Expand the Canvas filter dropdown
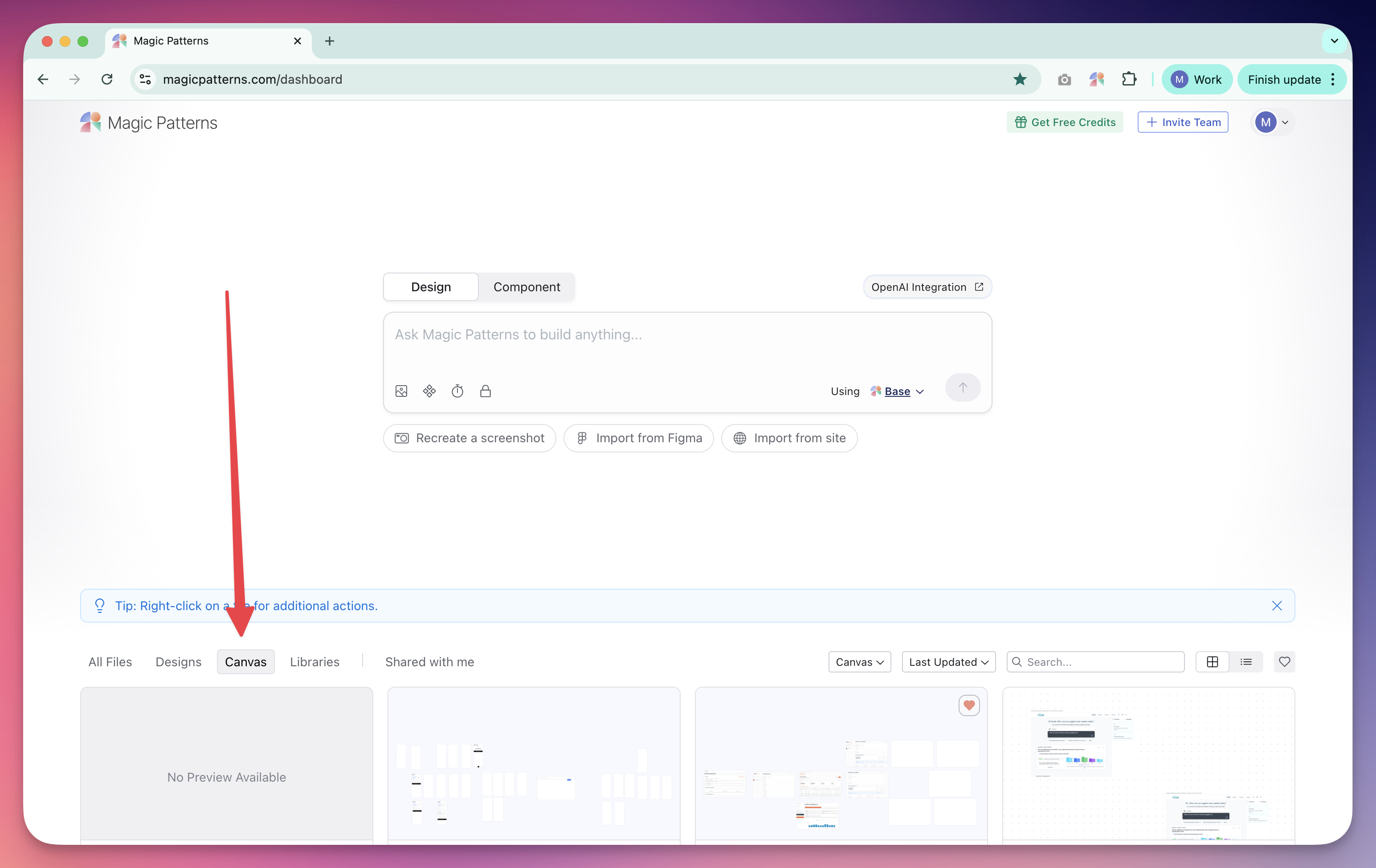 pos(859,662)
